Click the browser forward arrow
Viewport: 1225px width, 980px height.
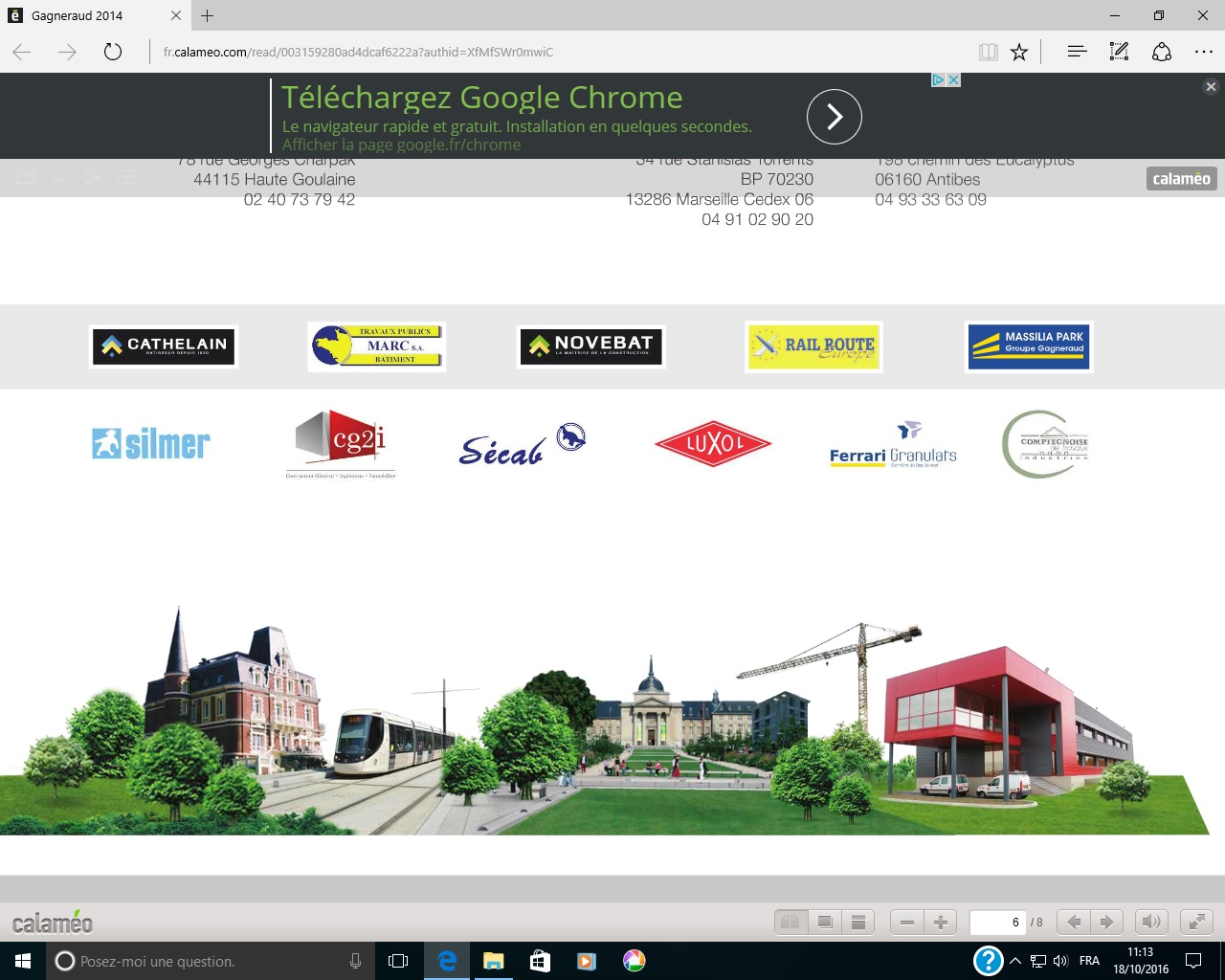pos(67,52)
